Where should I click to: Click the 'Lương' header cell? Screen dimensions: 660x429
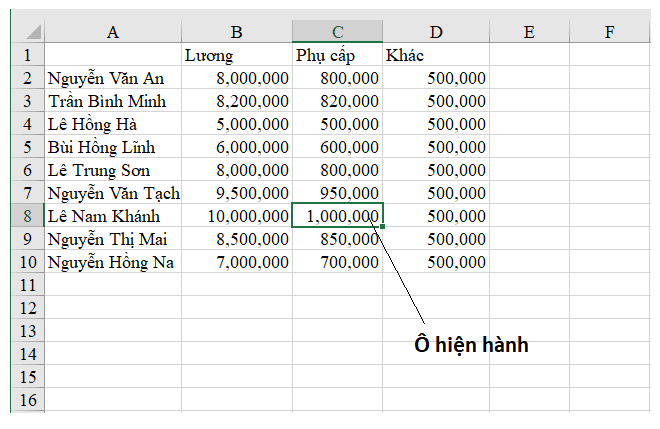click(x=237, y=55)
